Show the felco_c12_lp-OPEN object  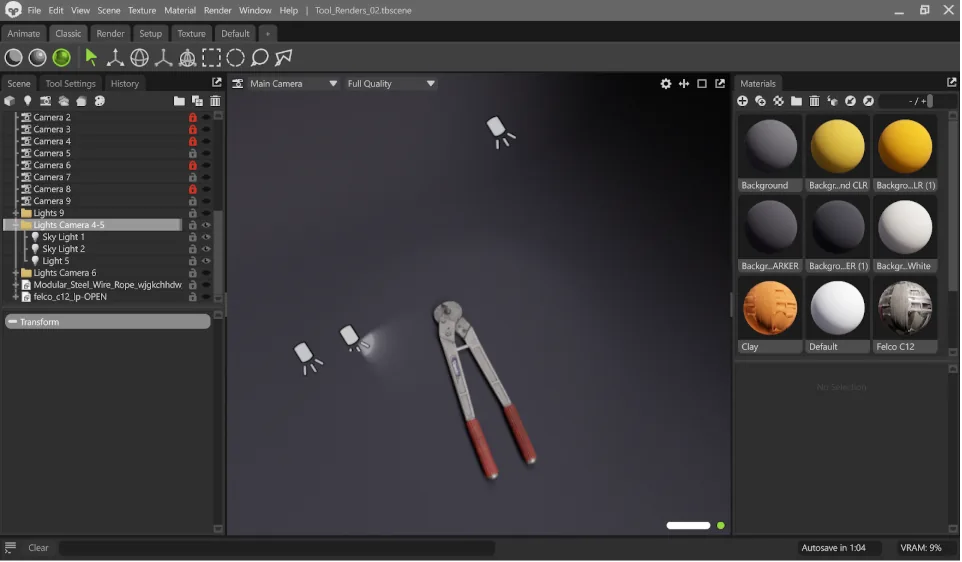[206, 297]
